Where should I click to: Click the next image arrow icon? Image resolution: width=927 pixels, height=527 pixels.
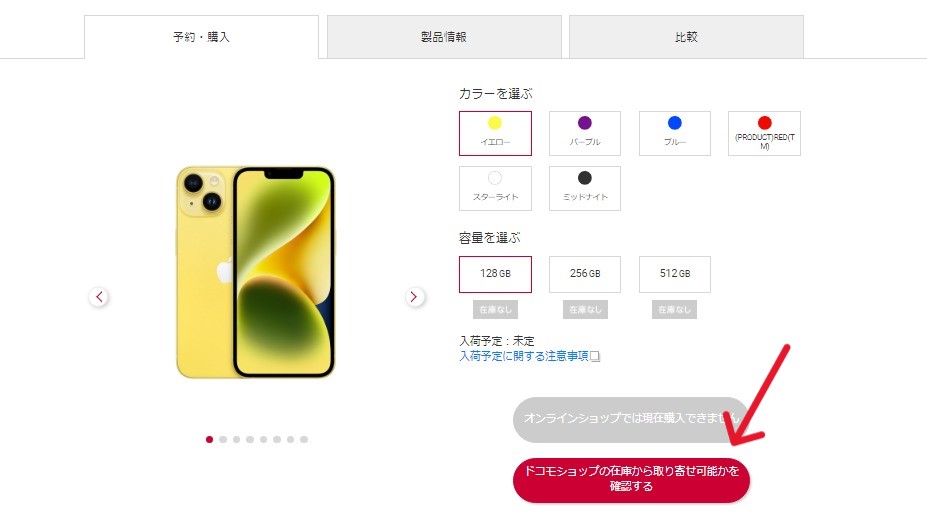tap(414, 296)
